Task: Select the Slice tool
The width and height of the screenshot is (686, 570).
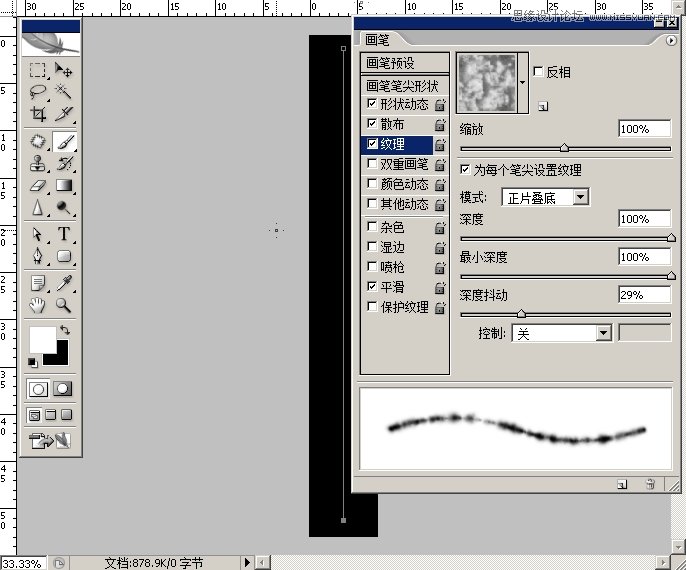Action: coord(64,114)
